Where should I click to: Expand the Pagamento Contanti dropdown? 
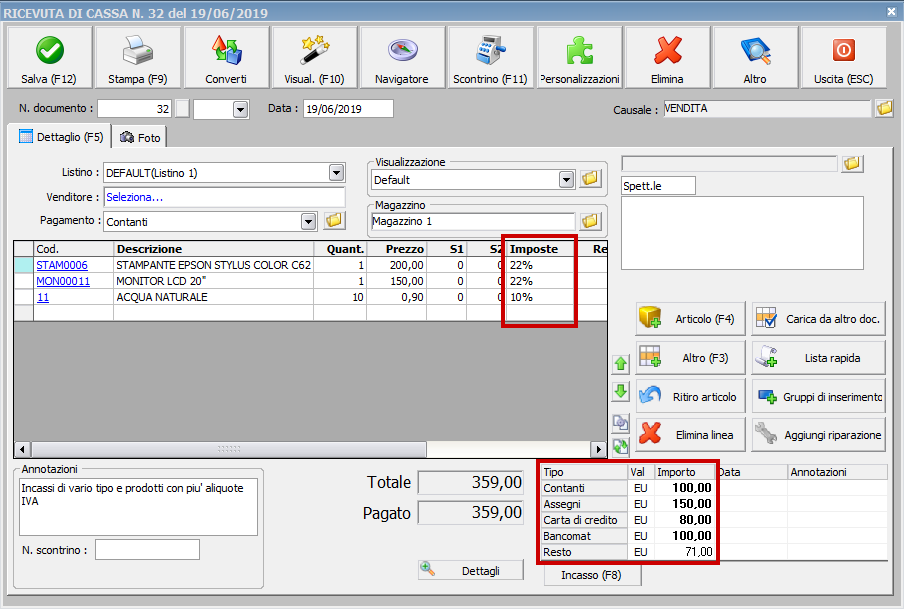click(309, 221)
